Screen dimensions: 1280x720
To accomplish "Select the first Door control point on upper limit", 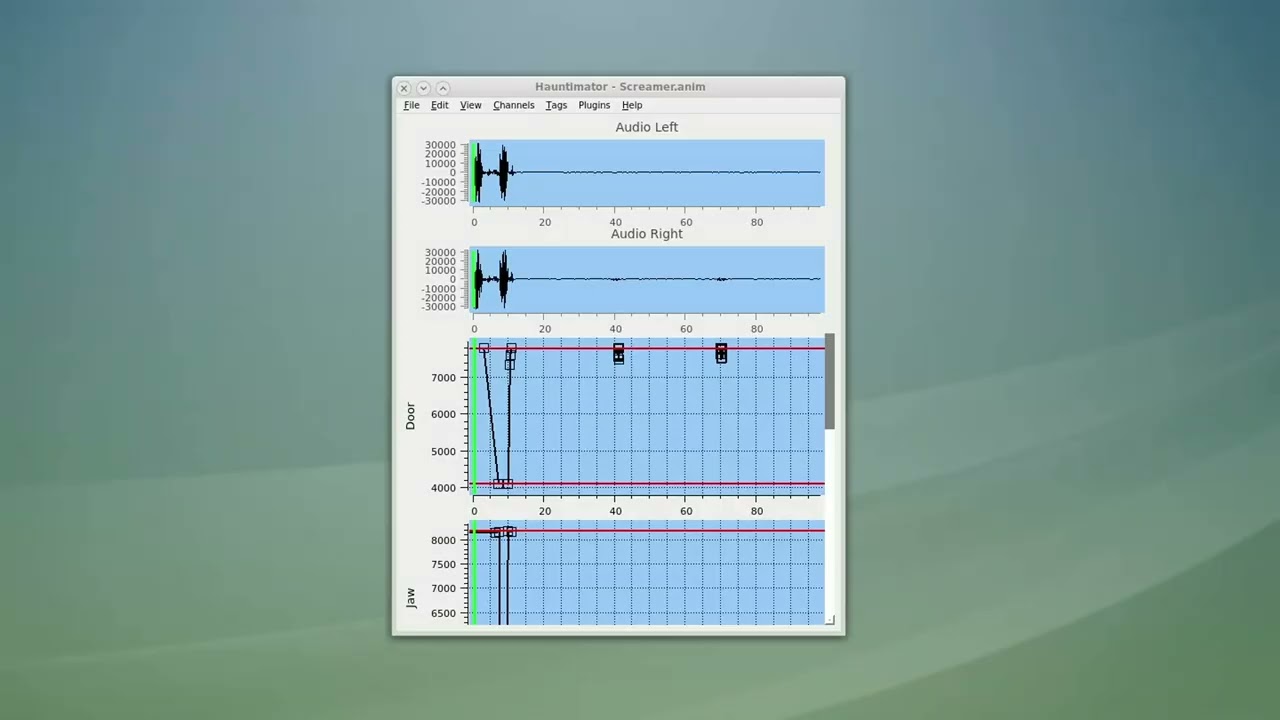I will pyautogui.click(x=484, y=348).
